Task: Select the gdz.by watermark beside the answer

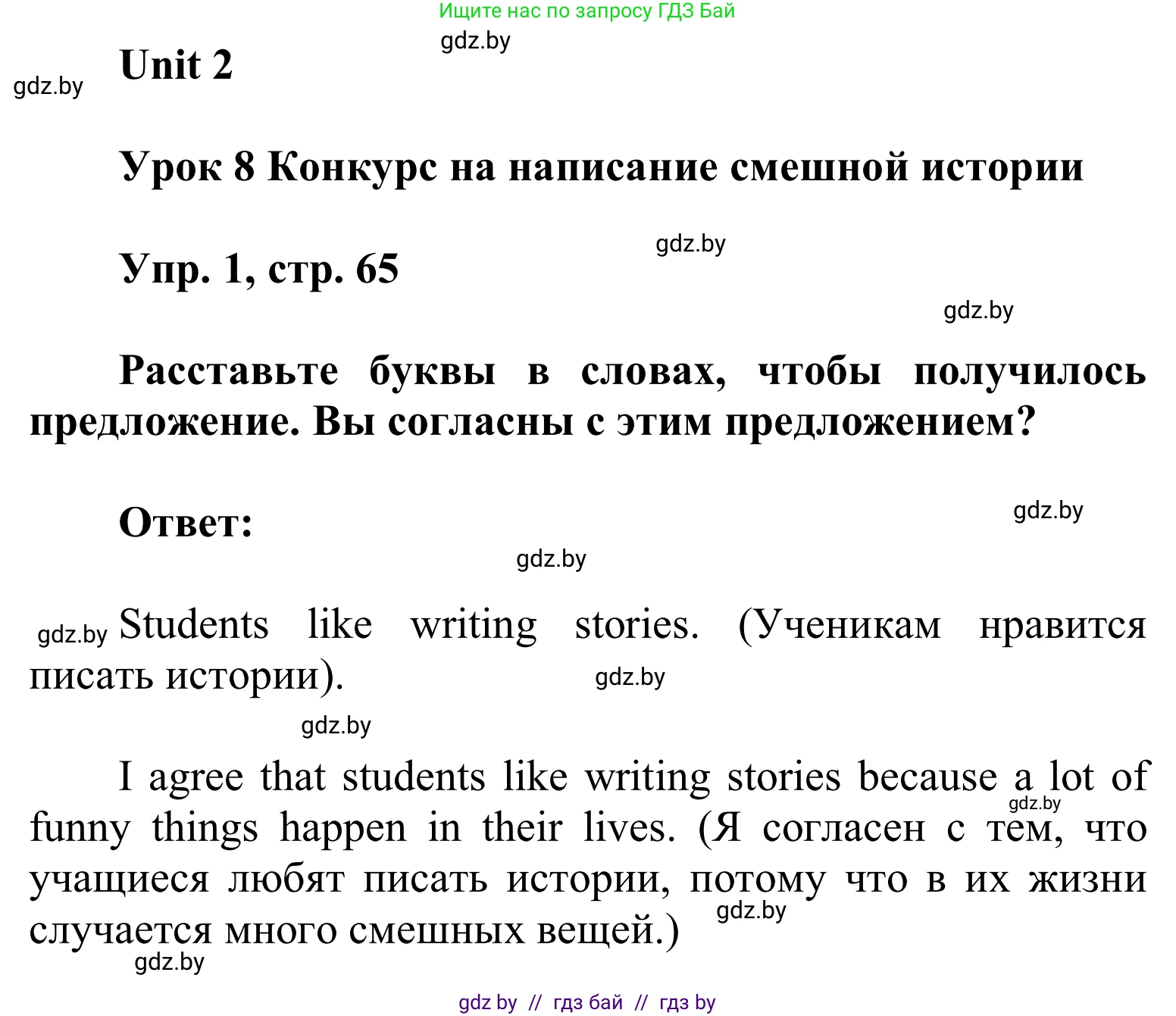Action: (x=1049, y=511)
